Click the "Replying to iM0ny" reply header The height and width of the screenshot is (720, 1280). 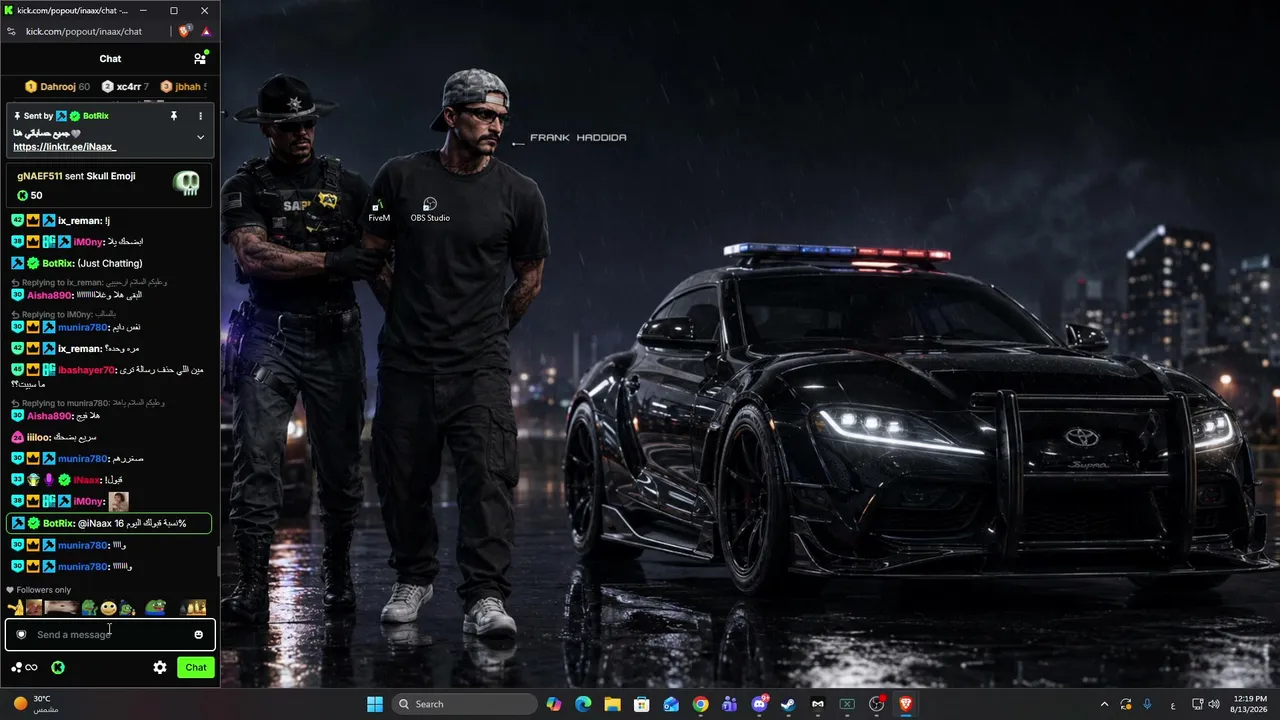click(x=65, y=314)
